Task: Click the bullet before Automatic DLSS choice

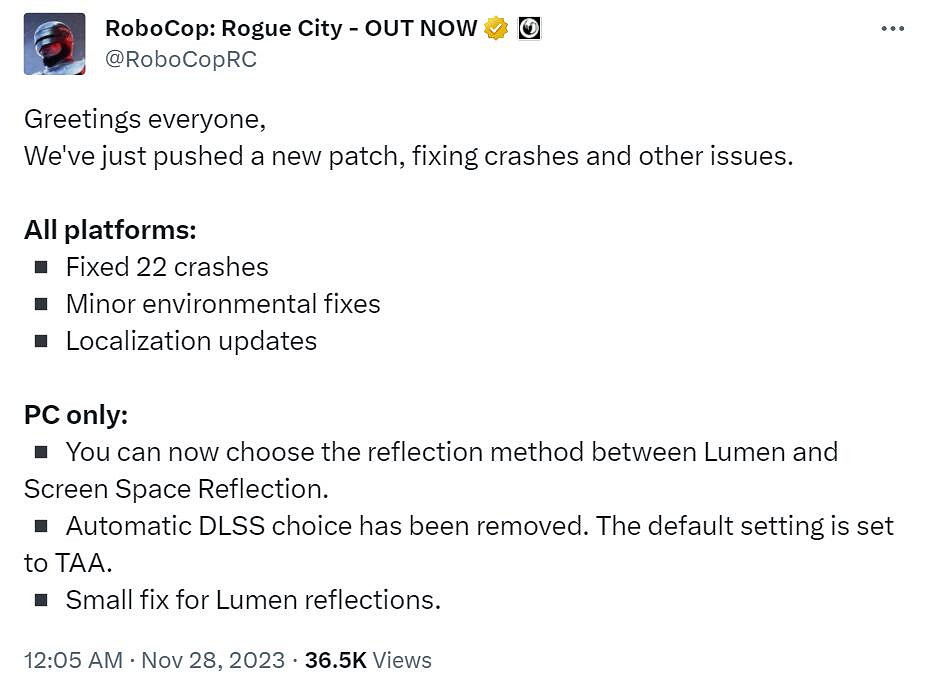Action: click(41, 526)
